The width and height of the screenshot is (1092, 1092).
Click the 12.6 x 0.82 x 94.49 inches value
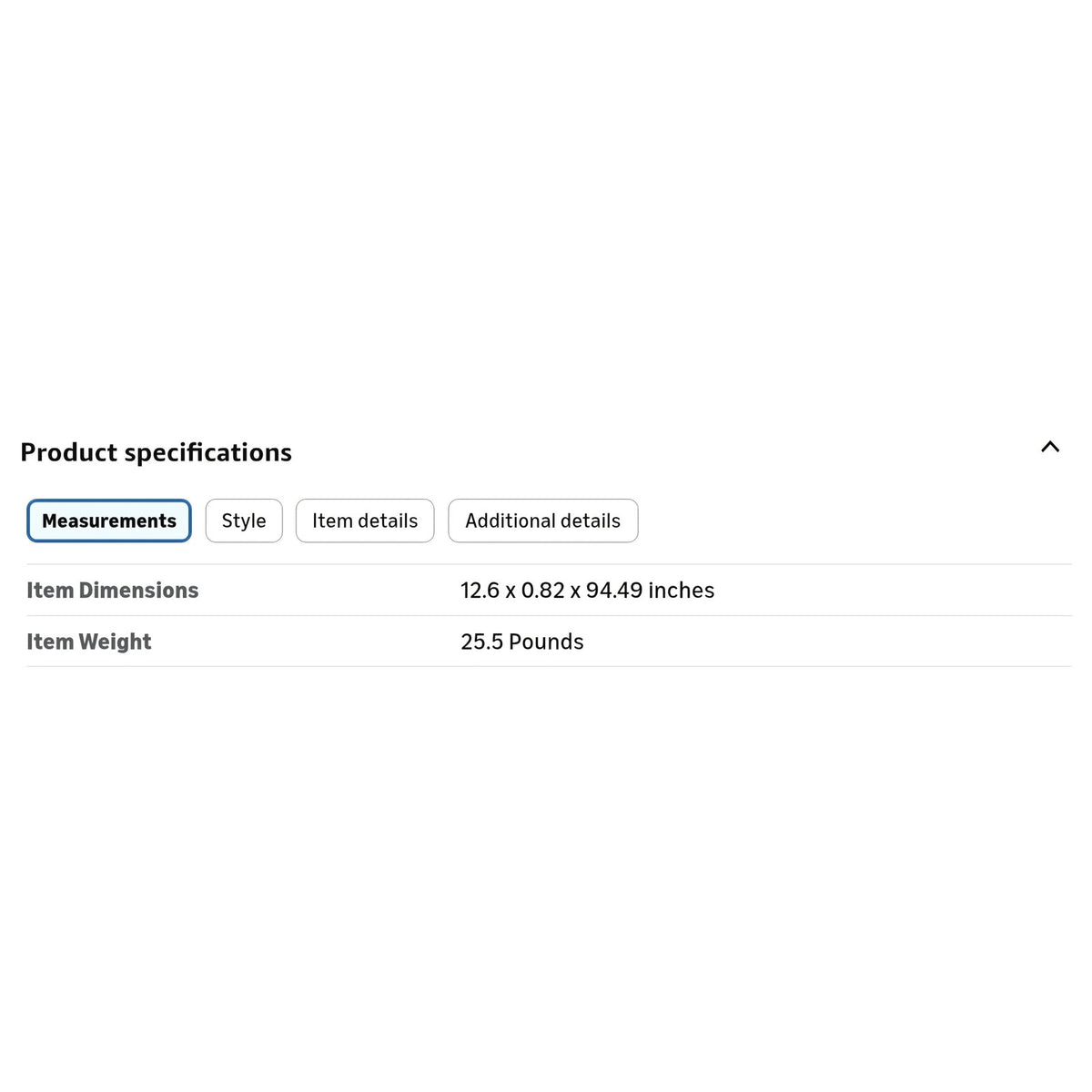(x=587, y=590)
